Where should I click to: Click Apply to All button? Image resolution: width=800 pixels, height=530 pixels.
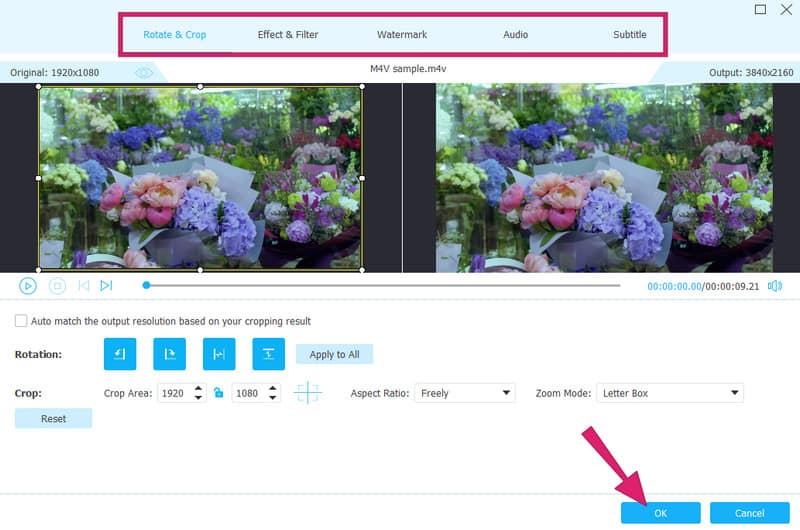pyautogui.click(x=334, y=354)
